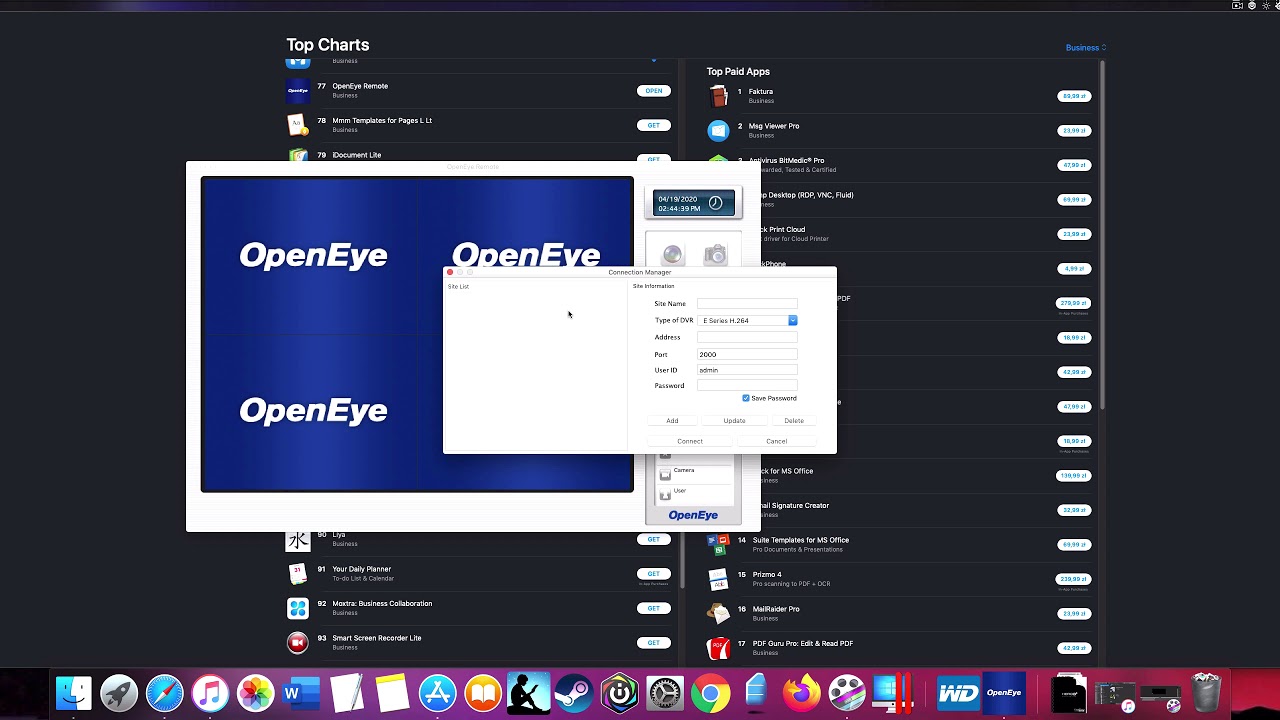Click the Camera panel icon in OpenEye Remote
The height and width of the screenshot is (720, 1280).
coord(665,474)
